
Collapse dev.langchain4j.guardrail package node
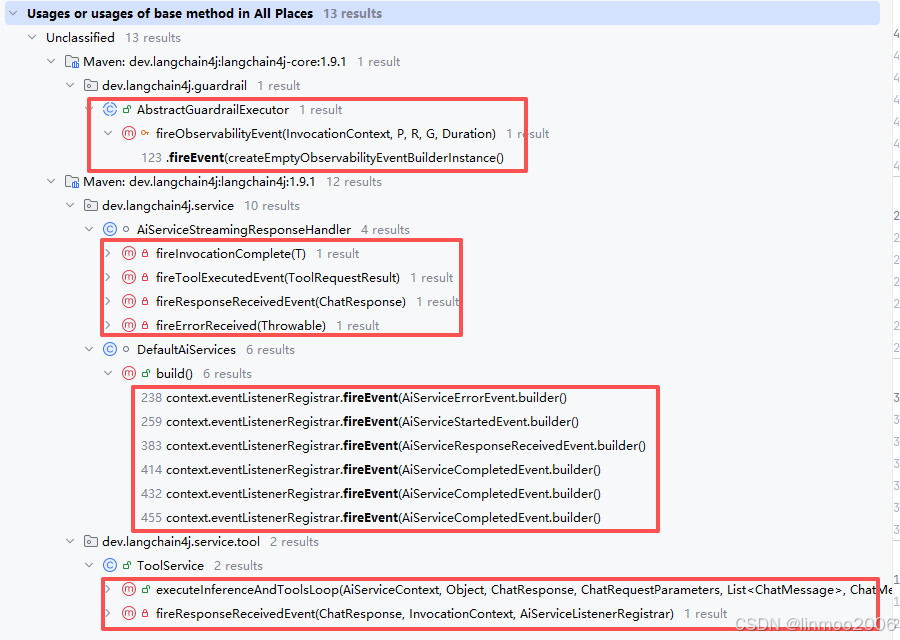coord(70,86)
